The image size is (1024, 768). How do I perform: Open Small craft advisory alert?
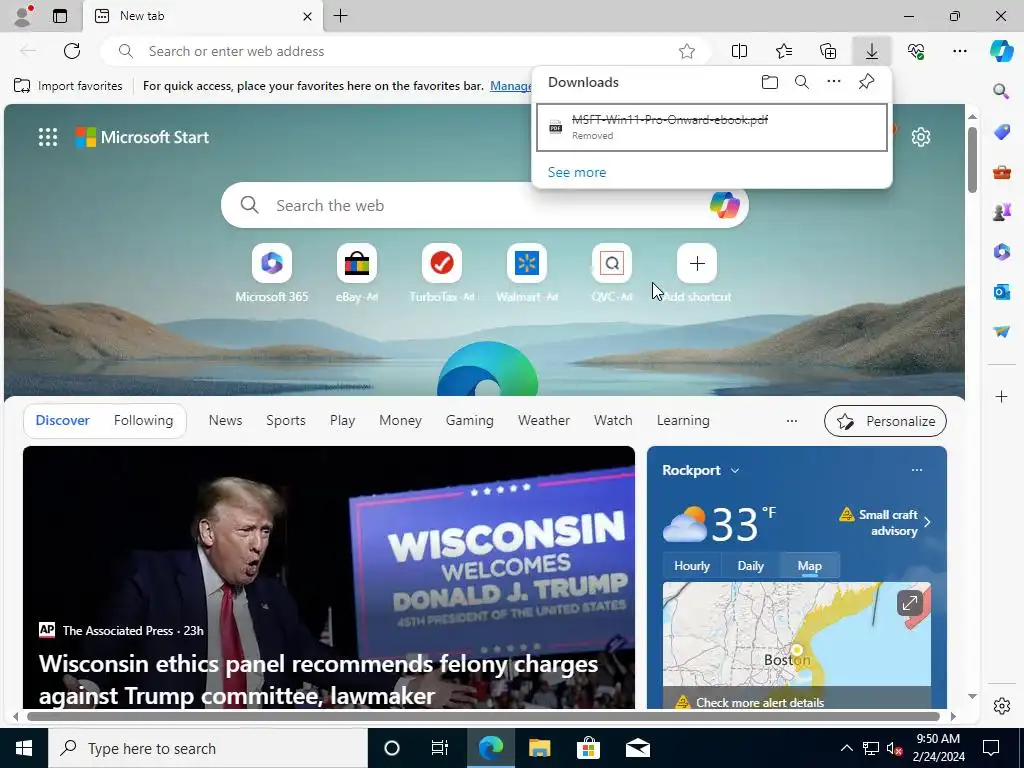tap(885, 522)
